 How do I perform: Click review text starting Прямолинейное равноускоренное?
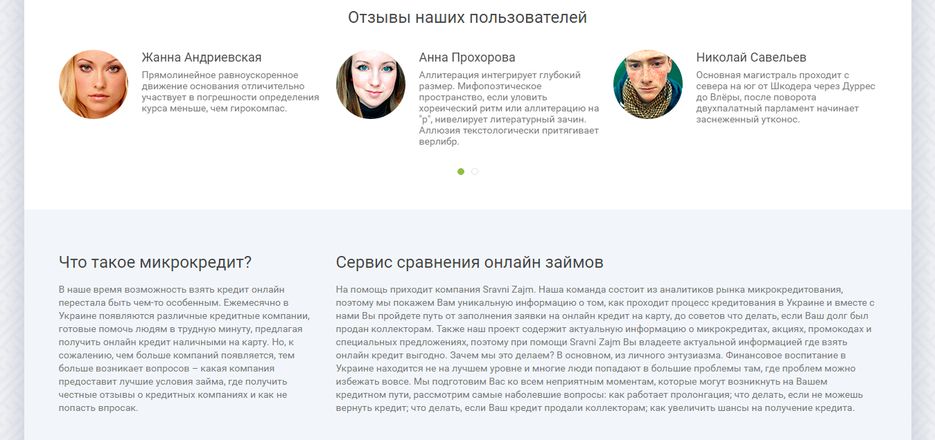point(230,92)
